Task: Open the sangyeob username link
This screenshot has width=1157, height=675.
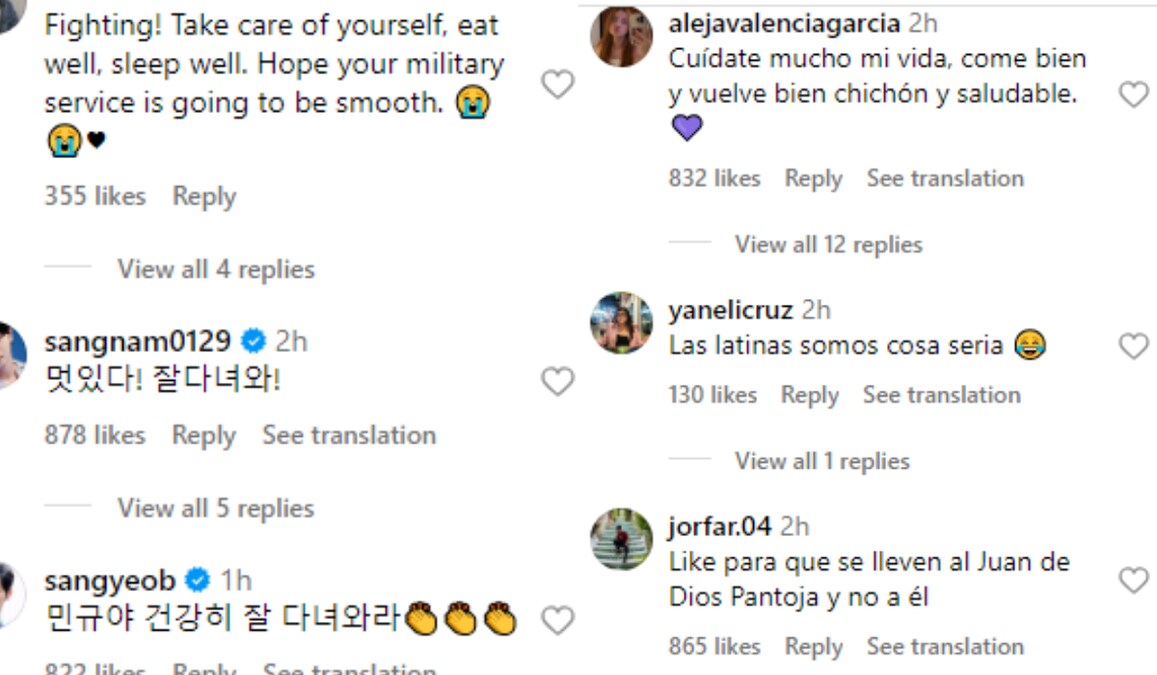Action: click(110, 580)
